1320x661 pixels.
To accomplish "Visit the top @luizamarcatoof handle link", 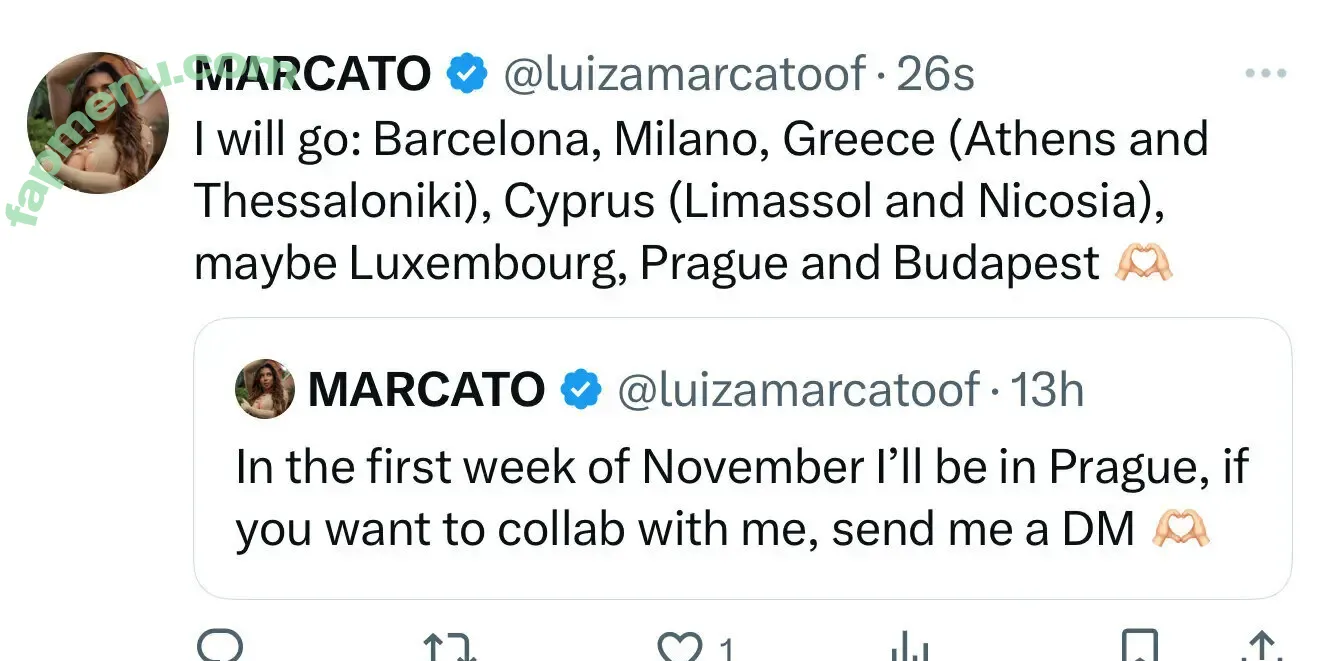I will [684, 75].
